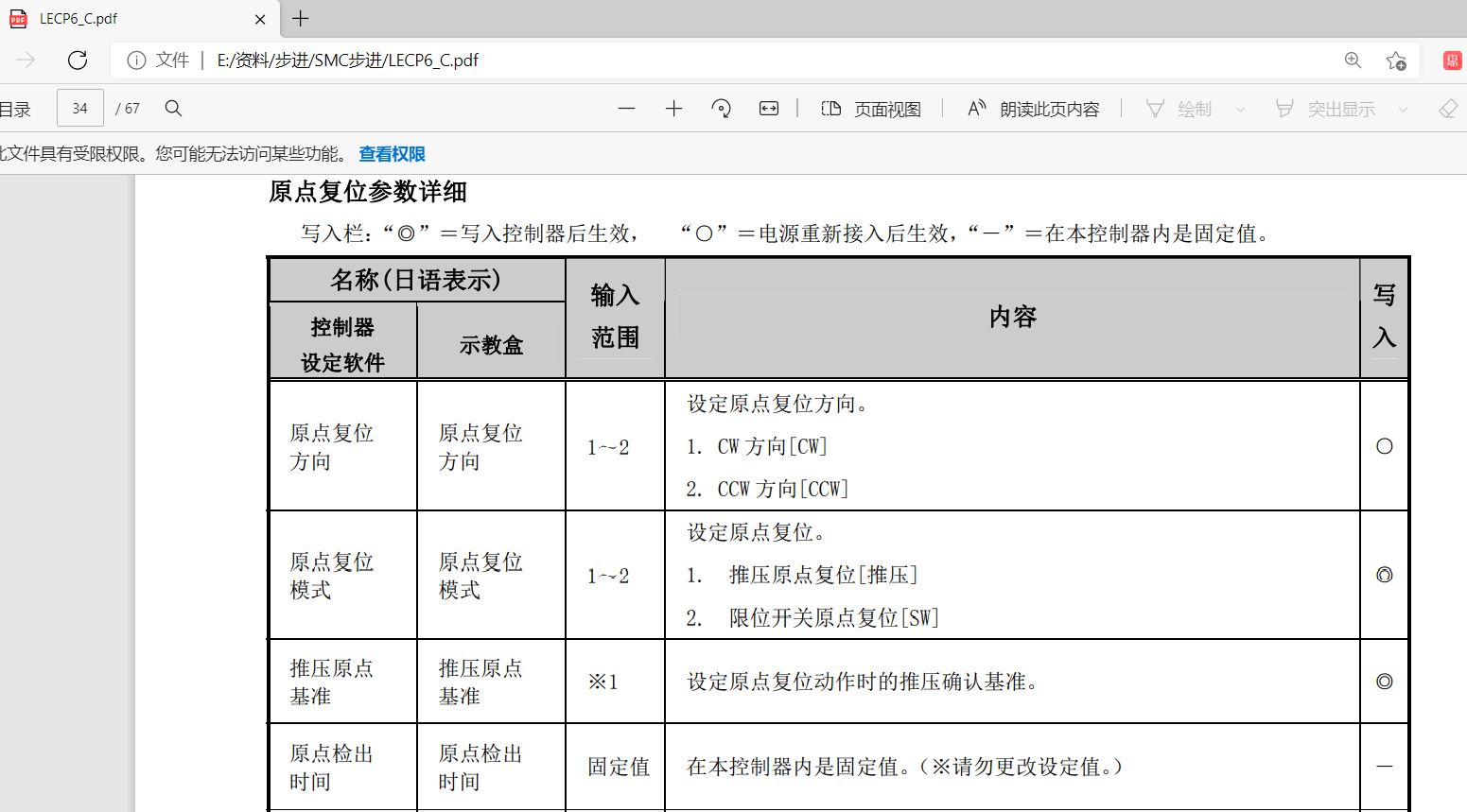Click the browser refresh icon
1467x812 pixels.
coord(78,60)
